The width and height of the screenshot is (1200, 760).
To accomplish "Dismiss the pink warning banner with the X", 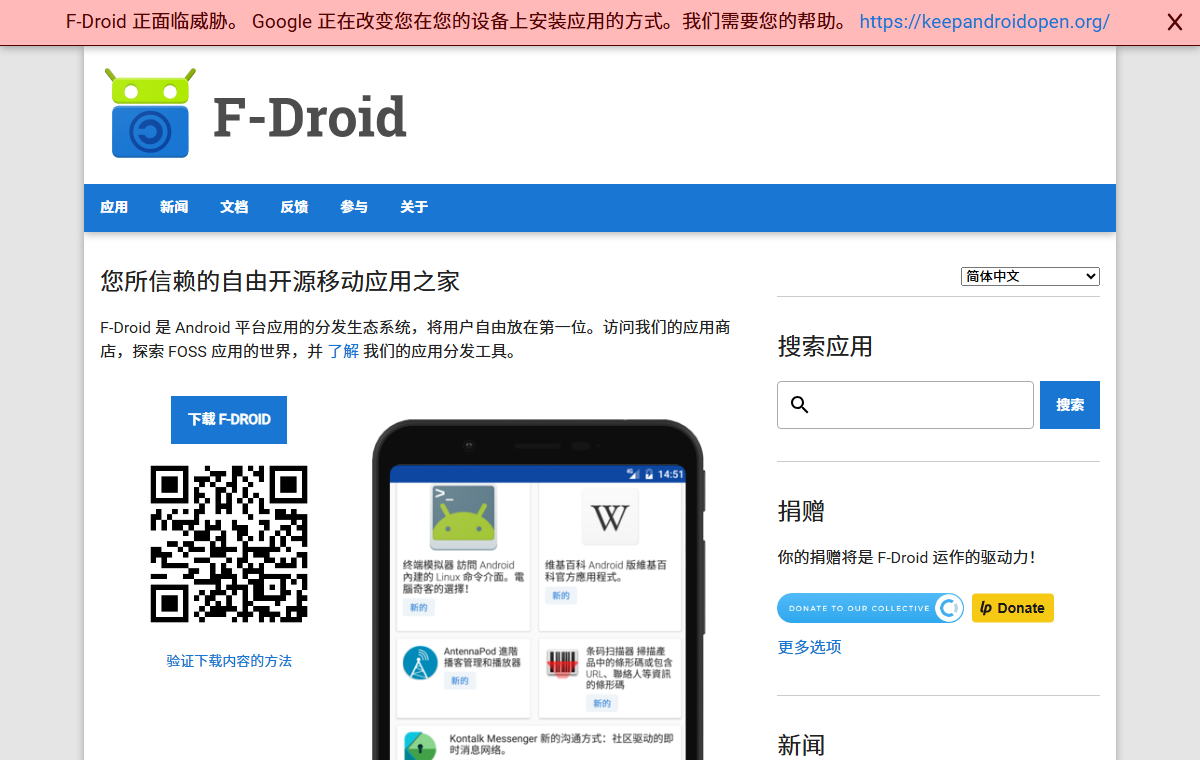I will 1175,22.
